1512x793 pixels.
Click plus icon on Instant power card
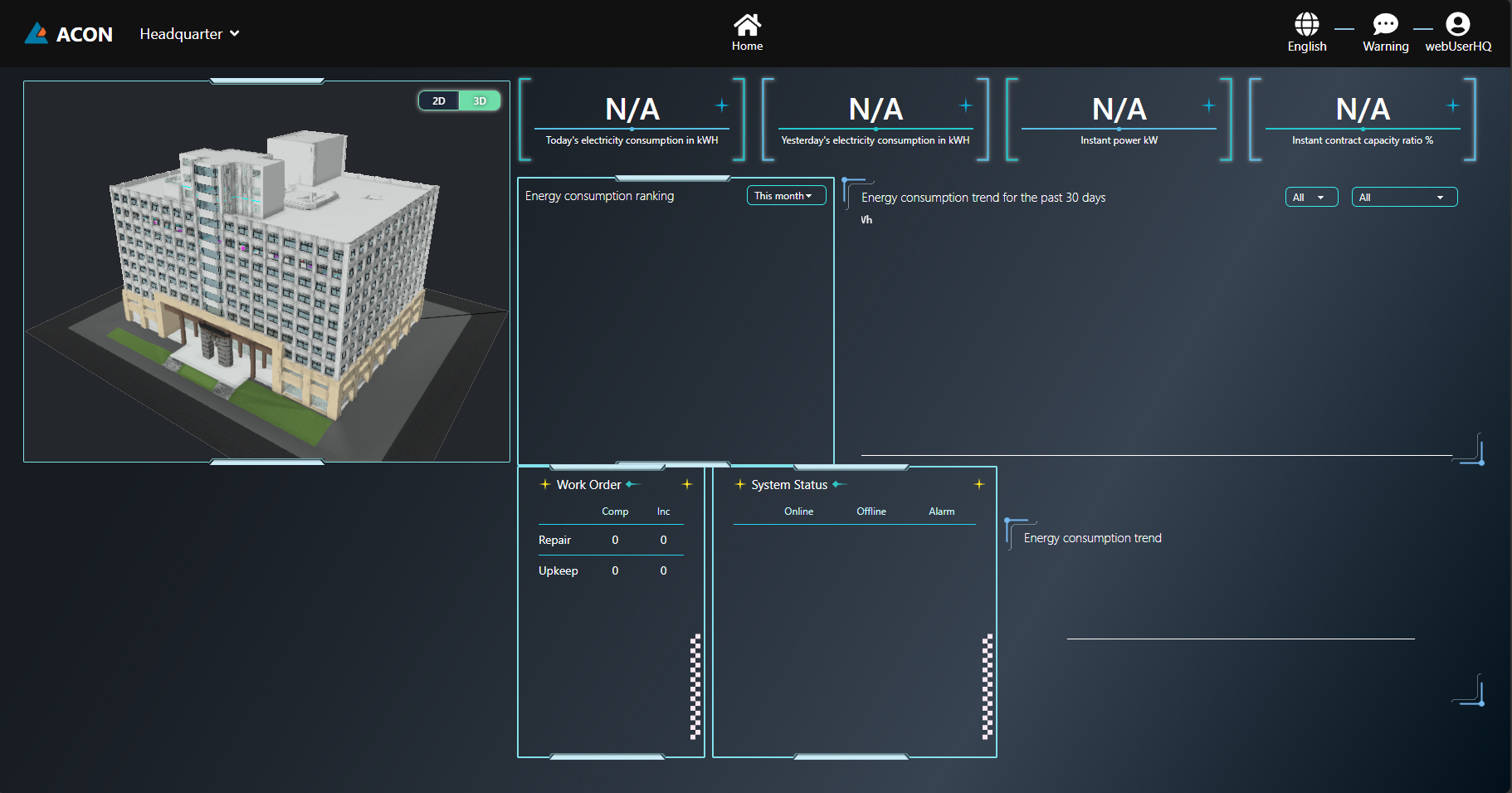pos(1209,105)
